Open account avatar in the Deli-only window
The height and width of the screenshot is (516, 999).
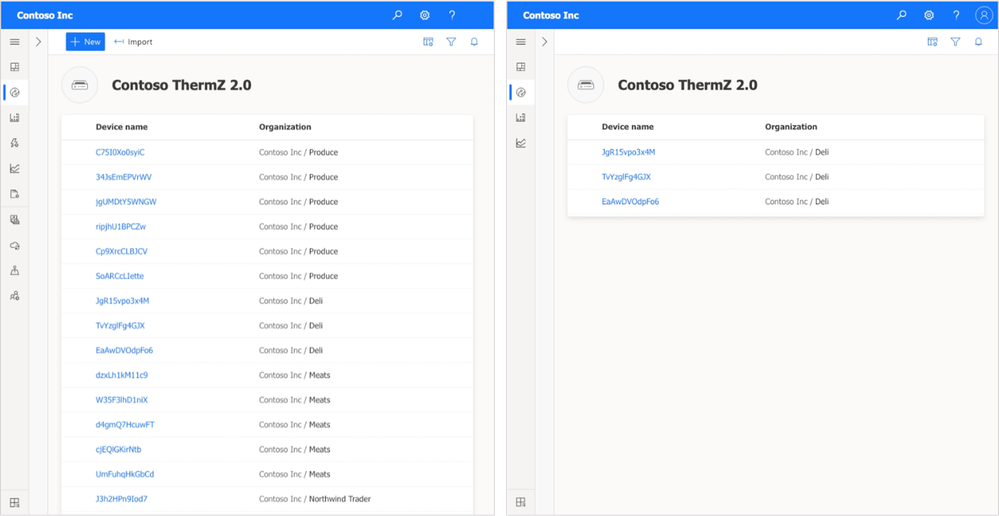pos(983,15)
